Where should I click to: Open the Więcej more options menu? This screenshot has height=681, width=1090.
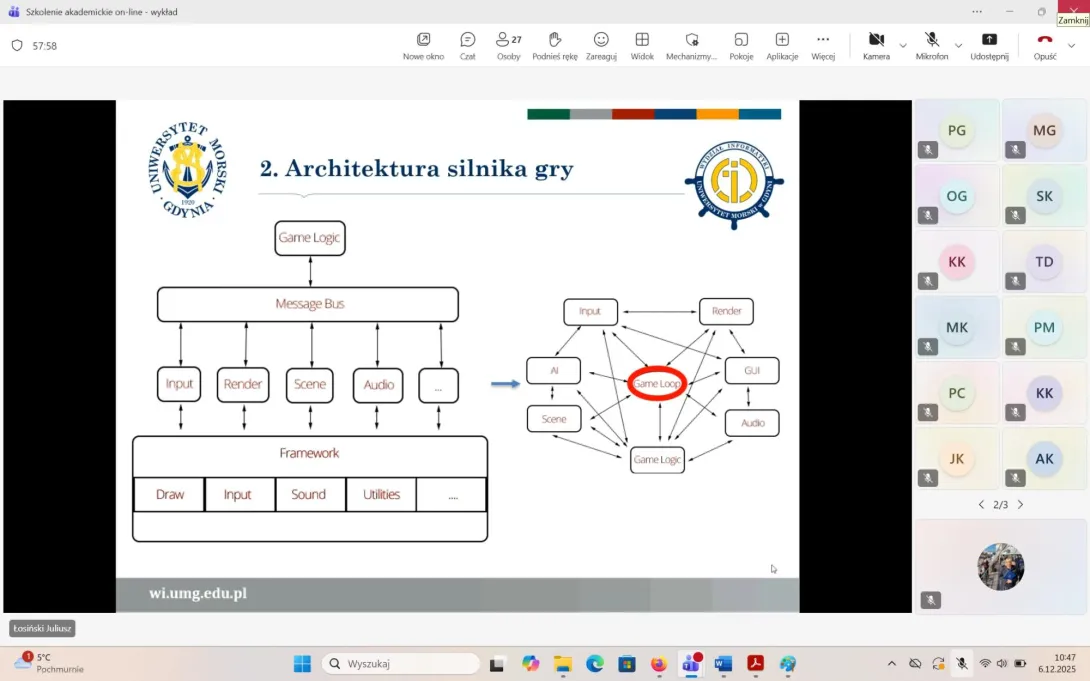click(823, 45)
